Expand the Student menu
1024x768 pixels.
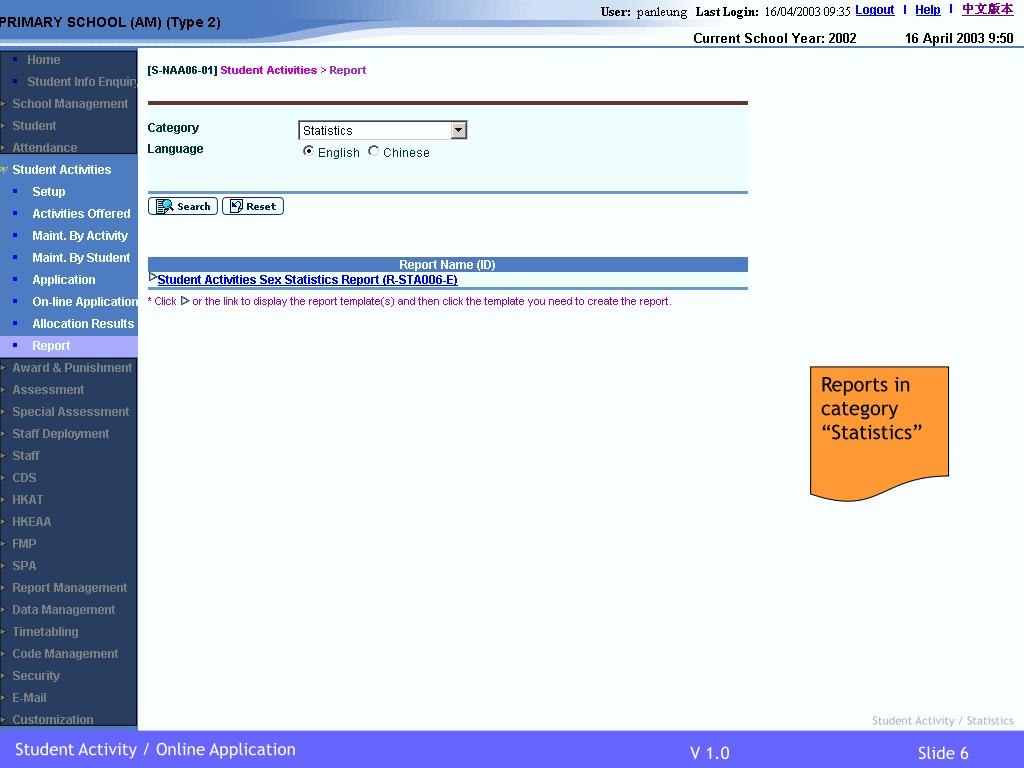click(x=34, y=125)
